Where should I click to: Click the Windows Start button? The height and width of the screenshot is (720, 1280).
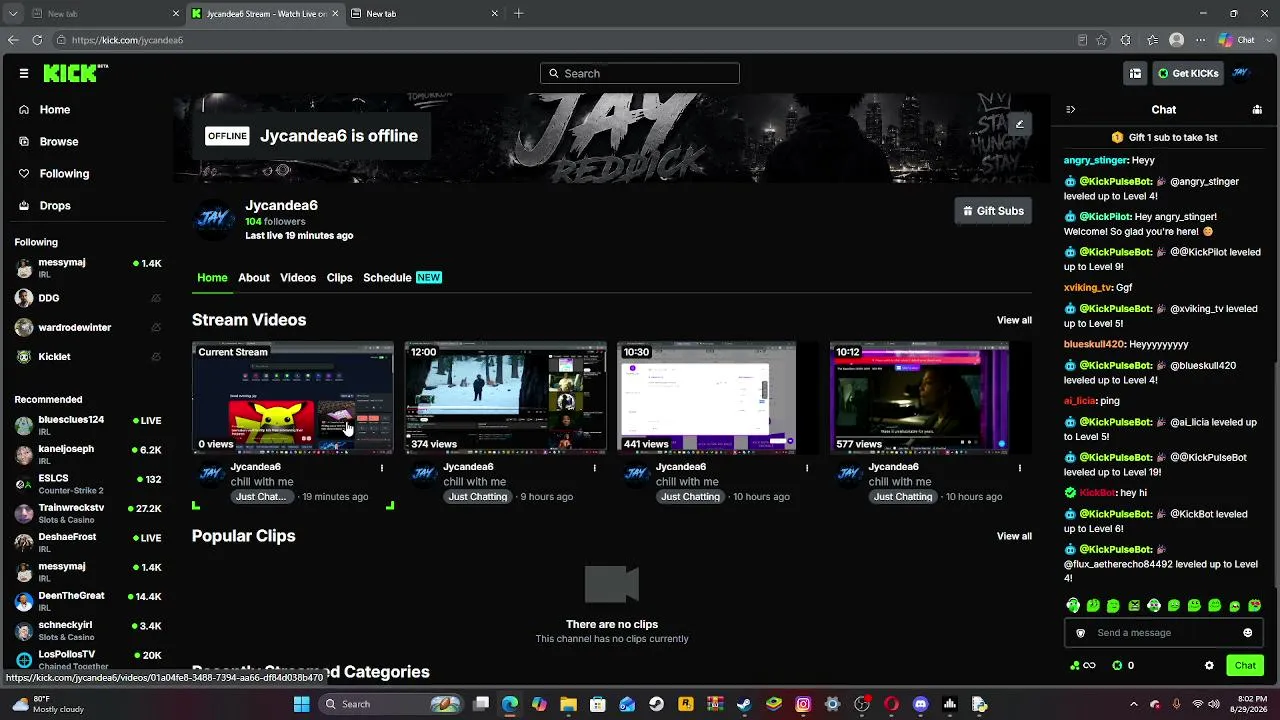pos(302,704)
